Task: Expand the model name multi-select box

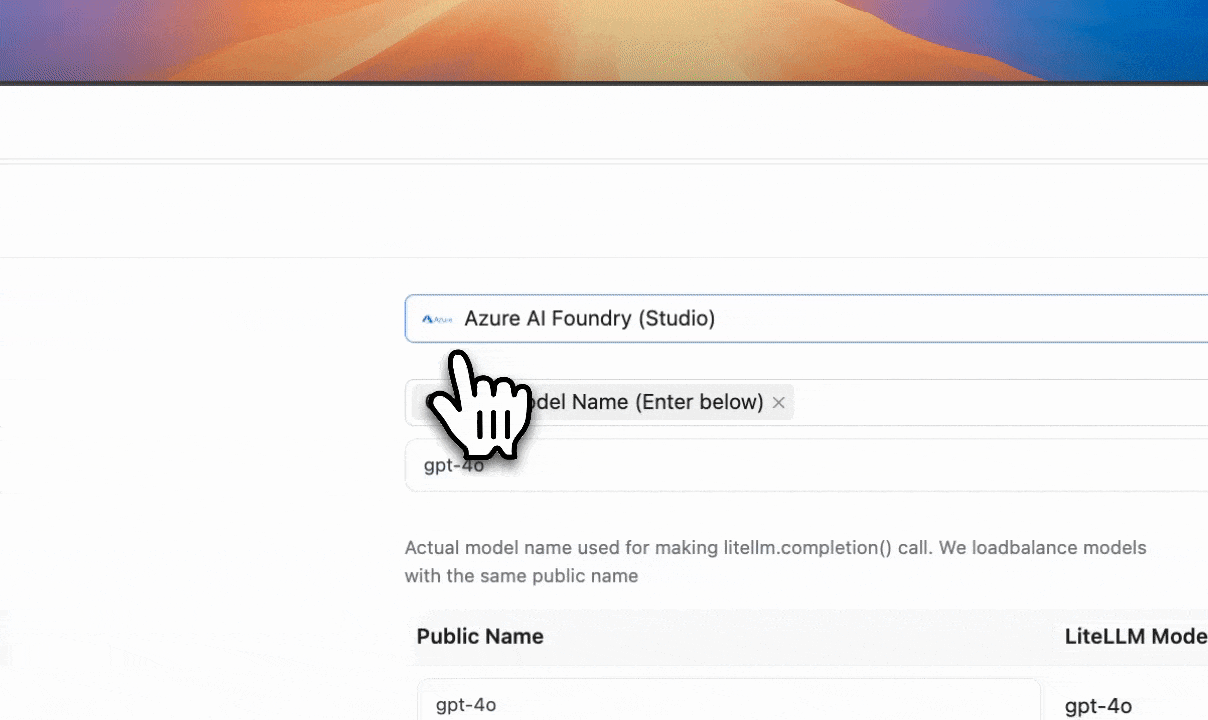Action: click(1000, 402)
